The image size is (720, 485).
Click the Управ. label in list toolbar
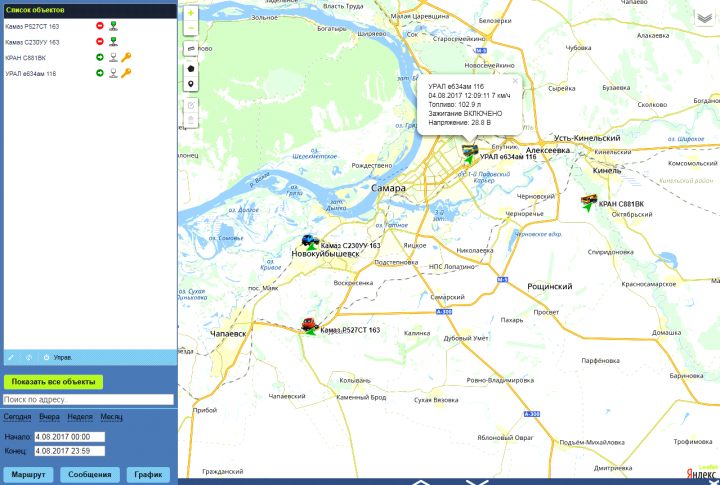coord(62,357)
